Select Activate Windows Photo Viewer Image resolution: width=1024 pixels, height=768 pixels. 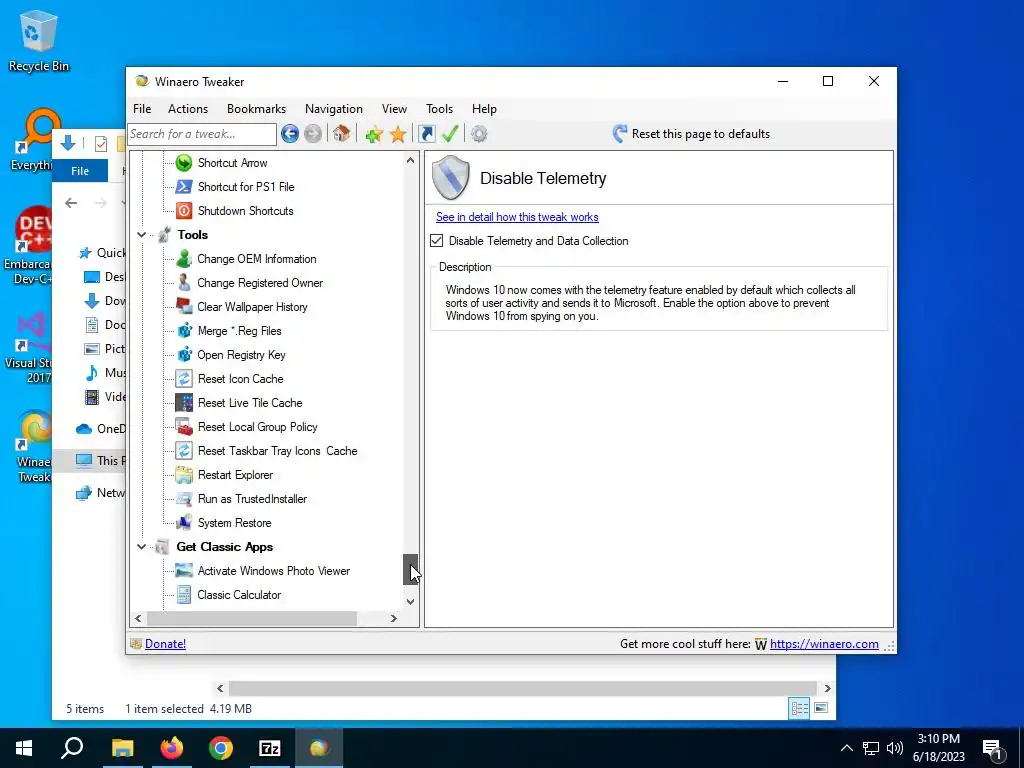point(274,571)
